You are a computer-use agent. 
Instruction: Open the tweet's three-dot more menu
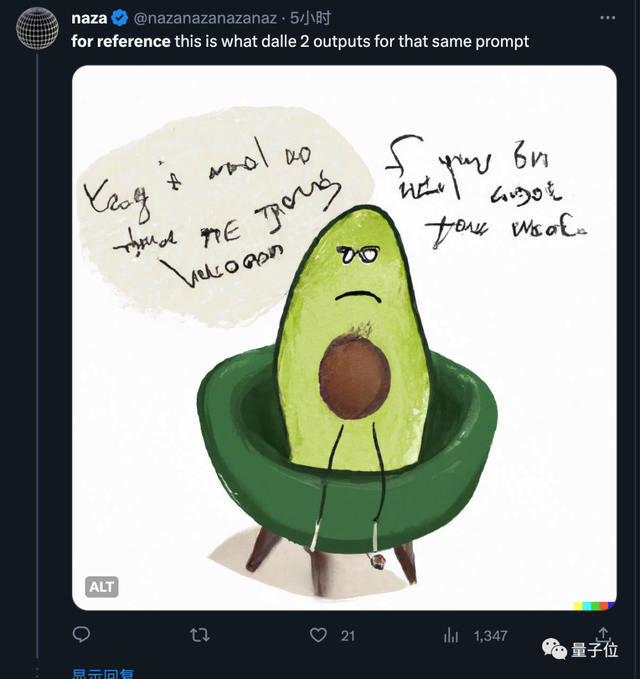(608, 18)
